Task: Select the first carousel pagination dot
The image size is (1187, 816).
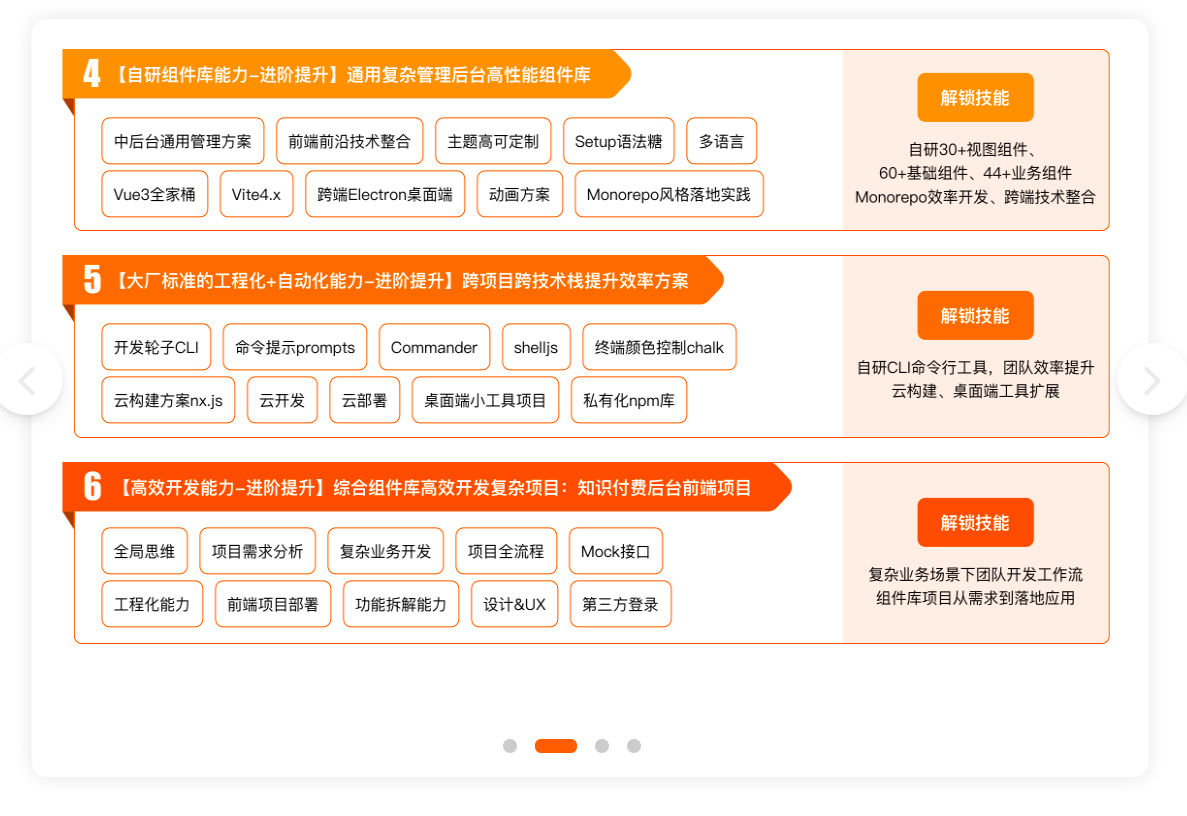Action: [510, 746]
